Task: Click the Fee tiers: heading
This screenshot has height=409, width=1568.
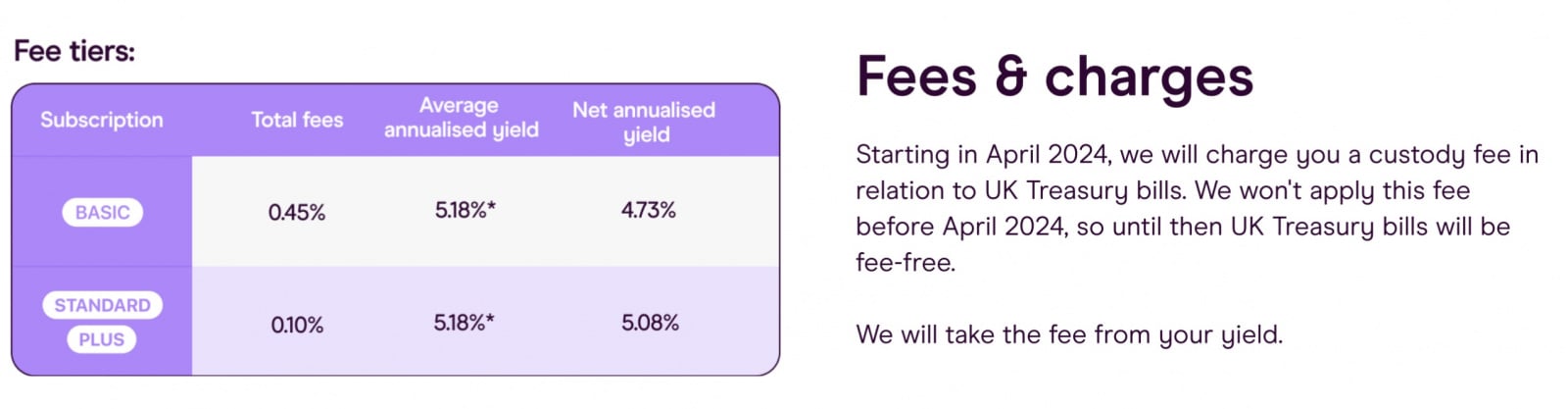Action: [x=74, y=51]
